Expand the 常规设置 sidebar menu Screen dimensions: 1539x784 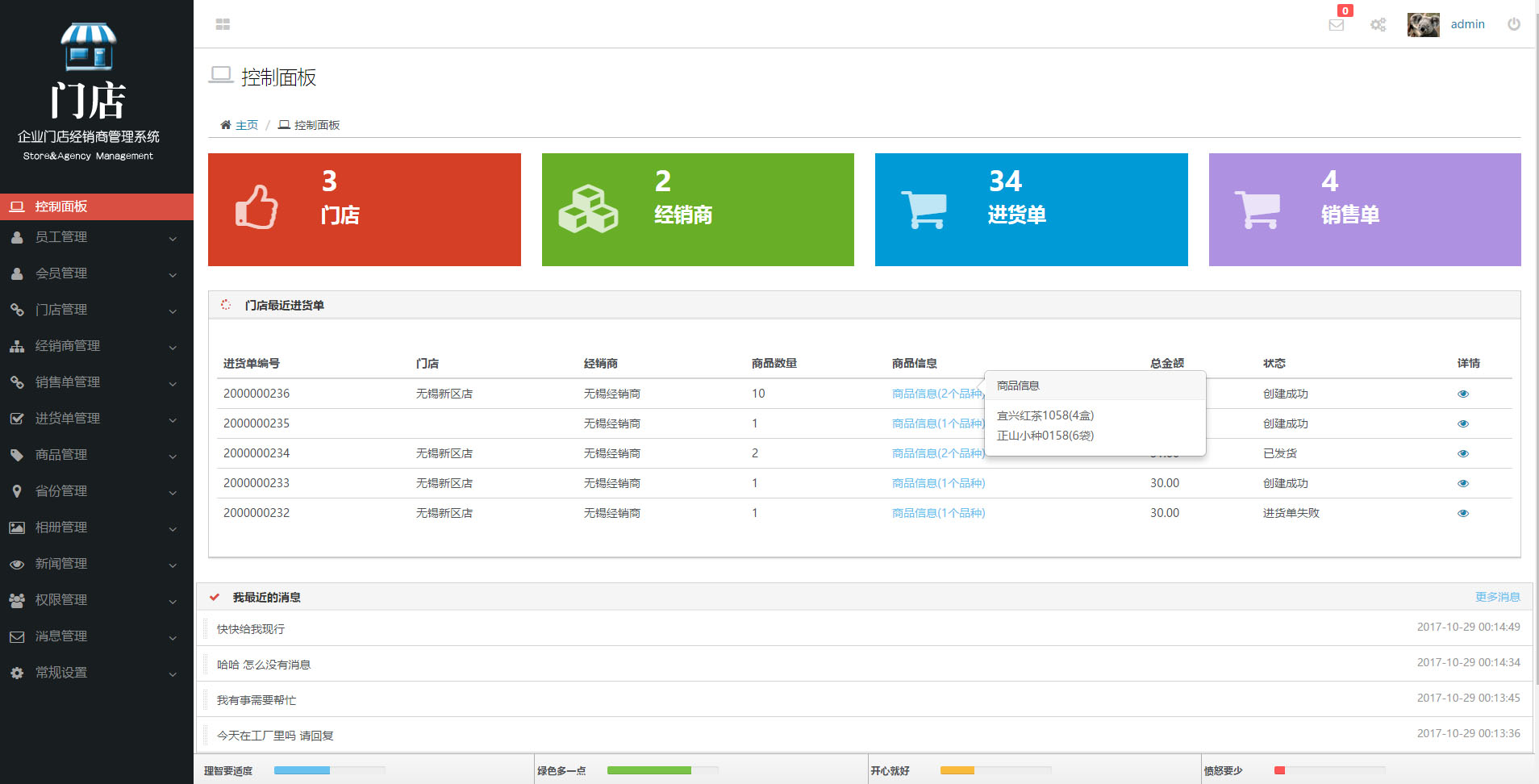(x=95, y=673)
